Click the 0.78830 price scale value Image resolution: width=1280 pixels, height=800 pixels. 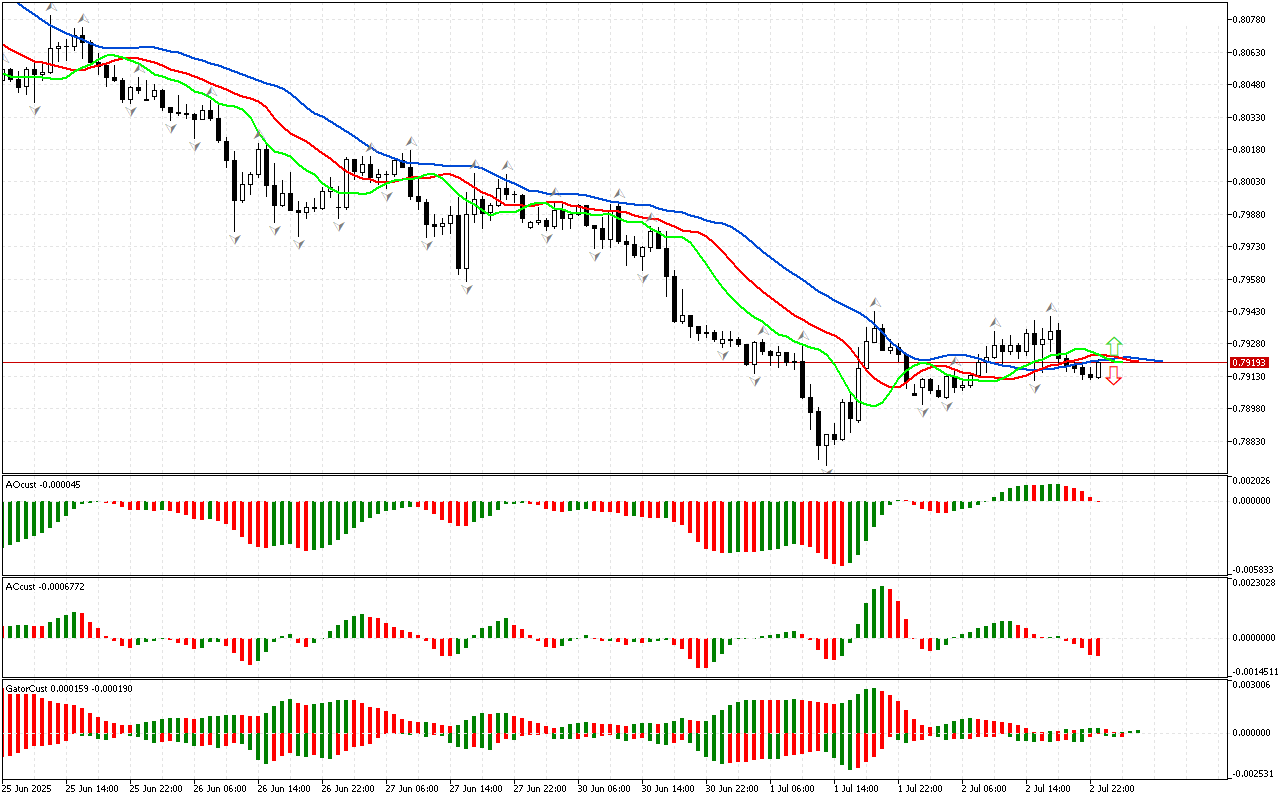(1249, 441)
